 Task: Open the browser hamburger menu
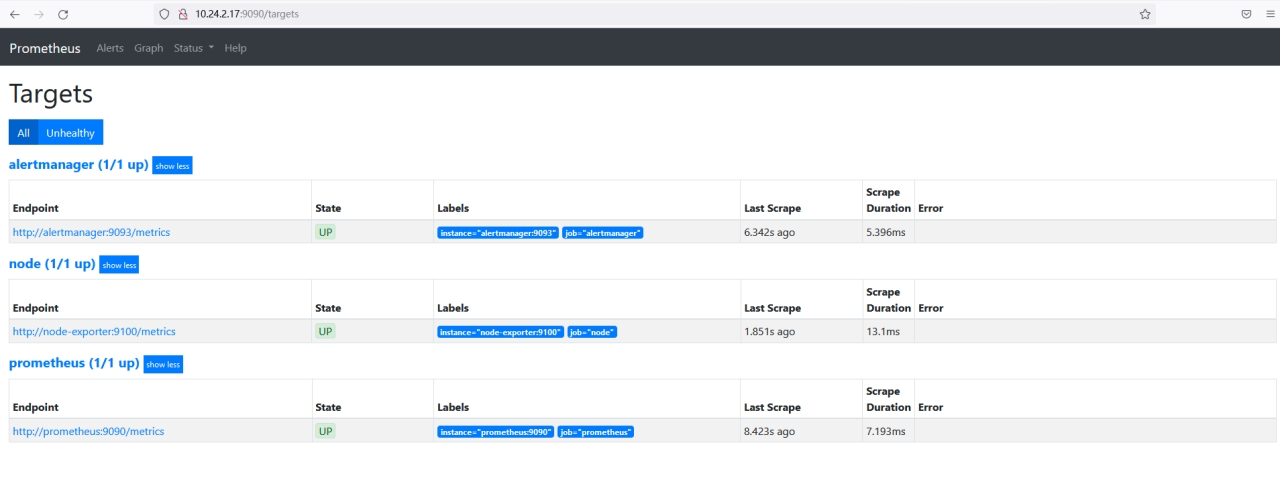1271,14
